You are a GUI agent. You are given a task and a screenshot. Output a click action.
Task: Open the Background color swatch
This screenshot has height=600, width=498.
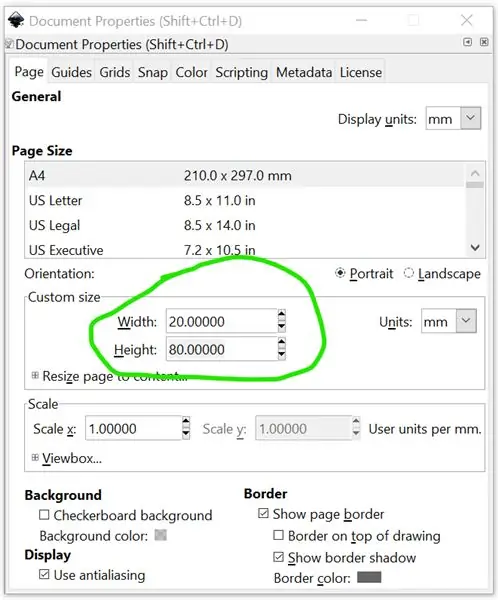(x=161, y=535)
